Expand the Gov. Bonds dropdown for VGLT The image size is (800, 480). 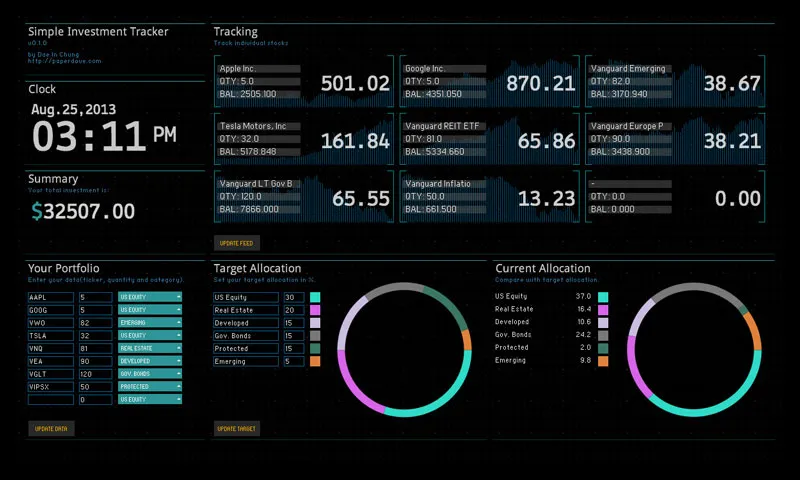coord(150,373)
